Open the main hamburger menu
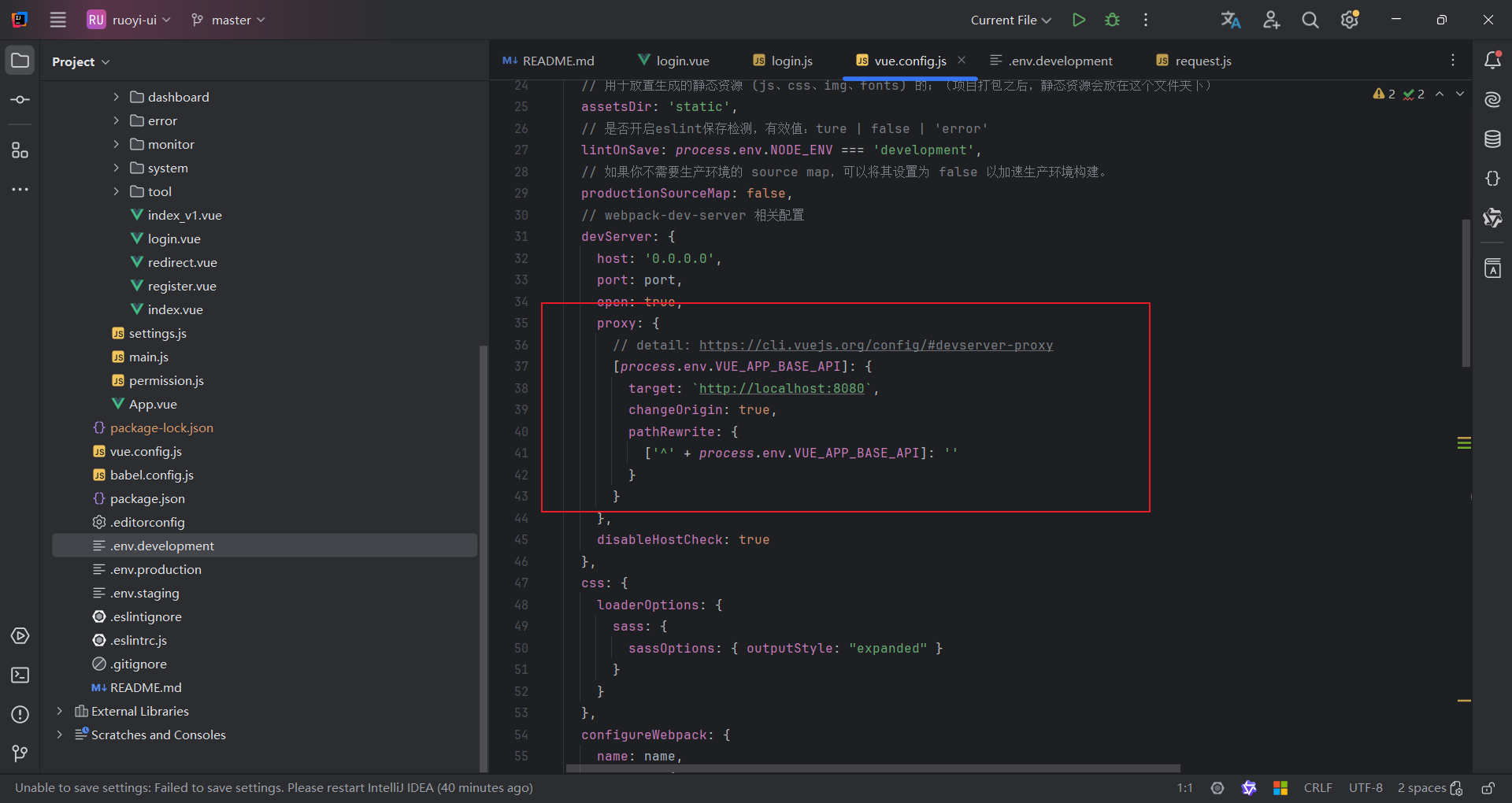 click(x=57, y=20)
